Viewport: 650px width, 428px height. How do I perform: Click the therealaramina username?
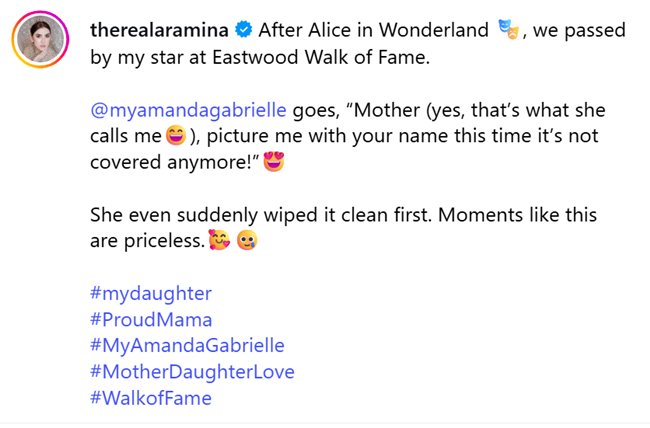coord(159,30)
